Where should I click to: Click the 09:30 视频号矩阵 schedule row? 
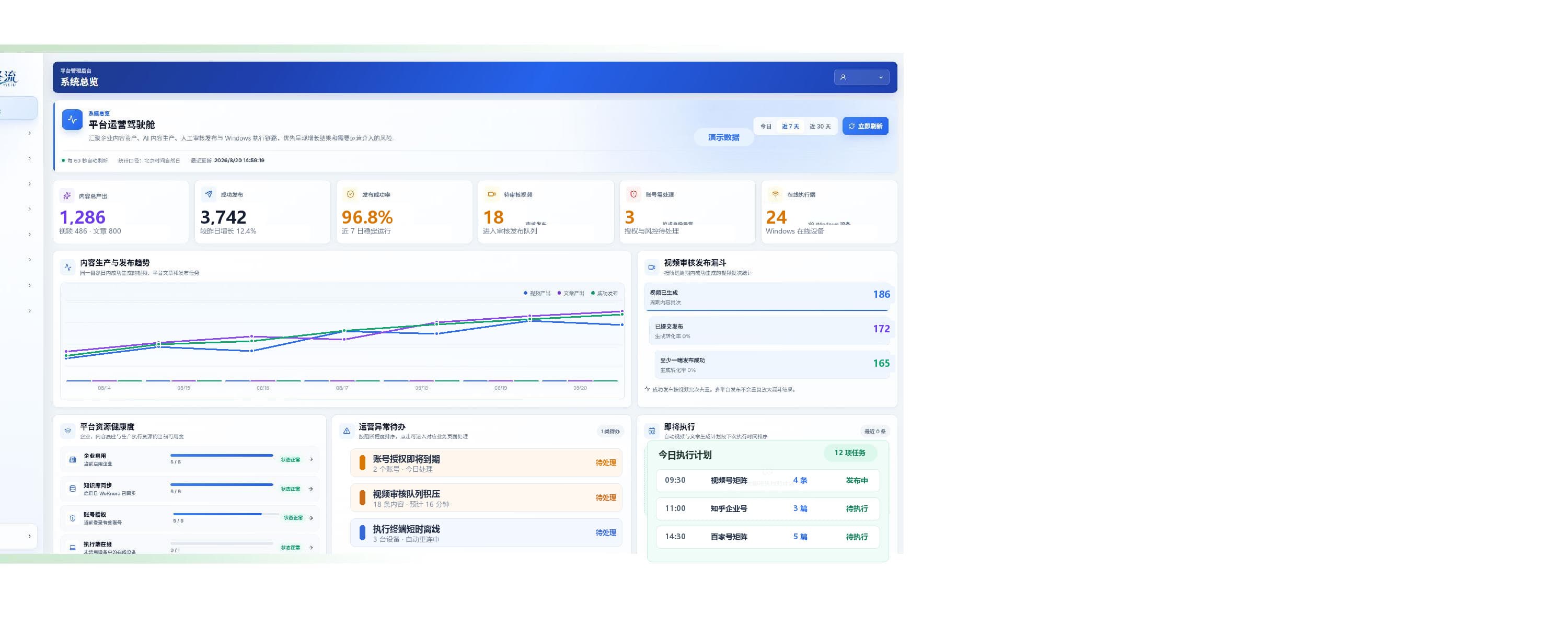point(768,480)
